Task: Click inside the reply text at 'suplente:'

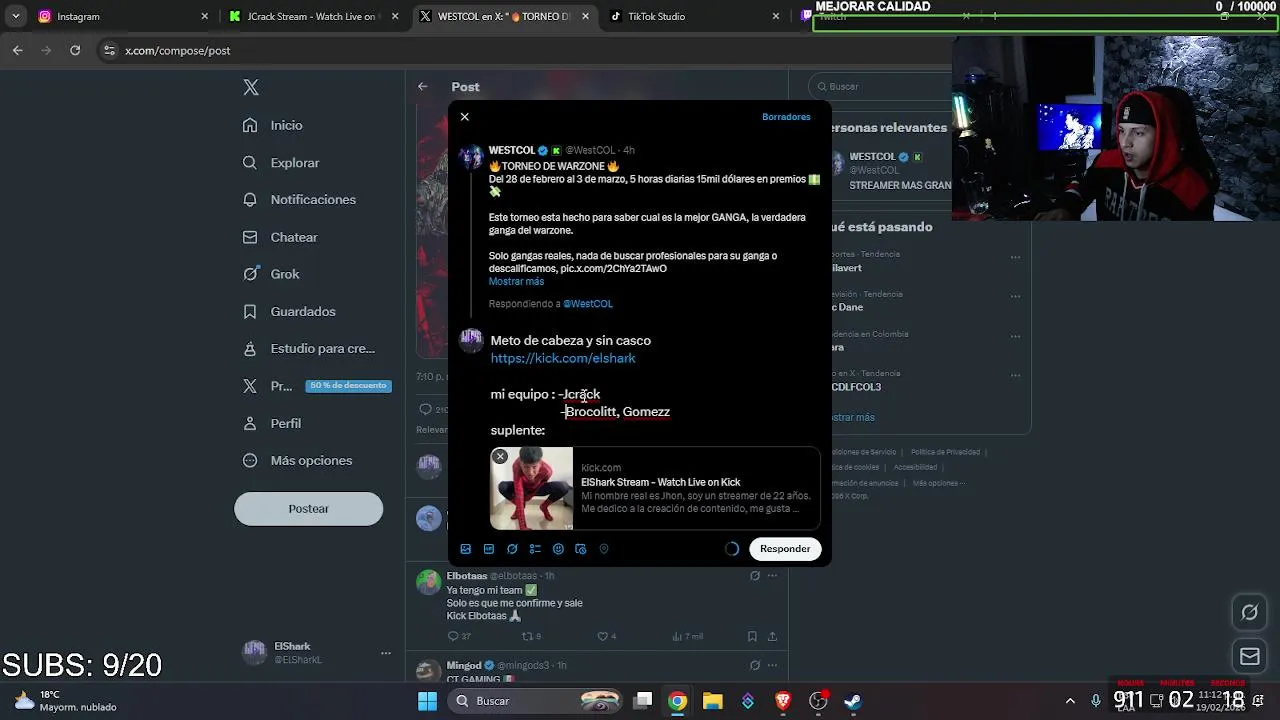Action: 517,430
